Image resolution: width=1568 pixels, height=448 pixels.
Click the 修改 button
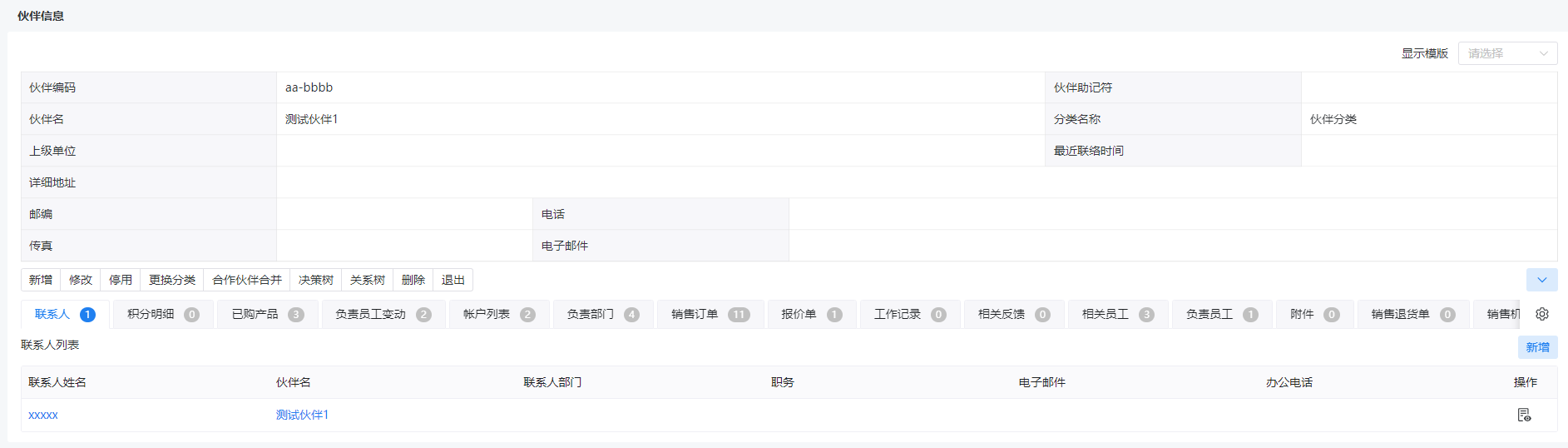click(81, 280)
